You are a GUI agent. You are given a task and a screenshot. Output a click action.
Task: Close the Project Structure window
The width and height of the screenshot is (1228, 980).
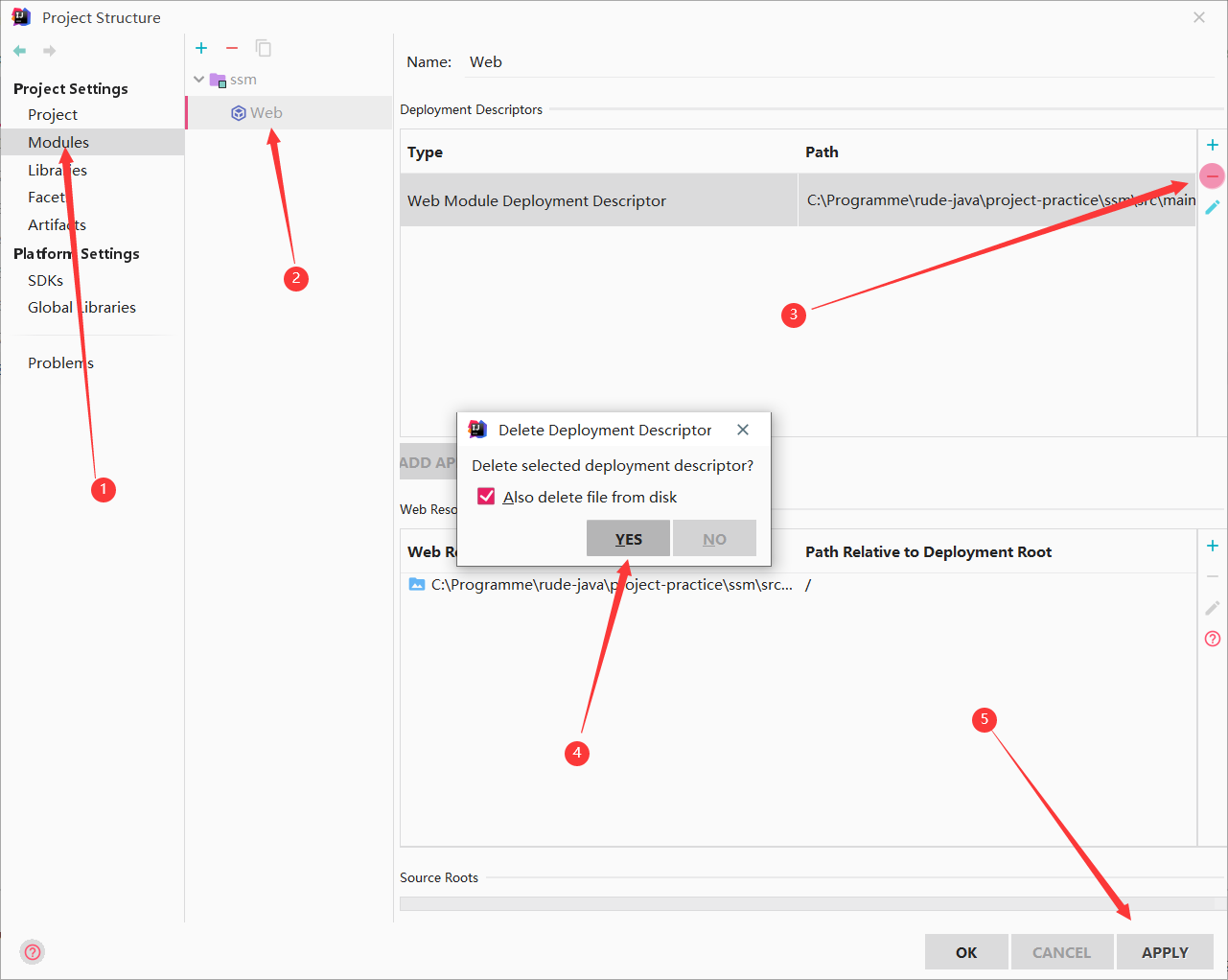1199,17
